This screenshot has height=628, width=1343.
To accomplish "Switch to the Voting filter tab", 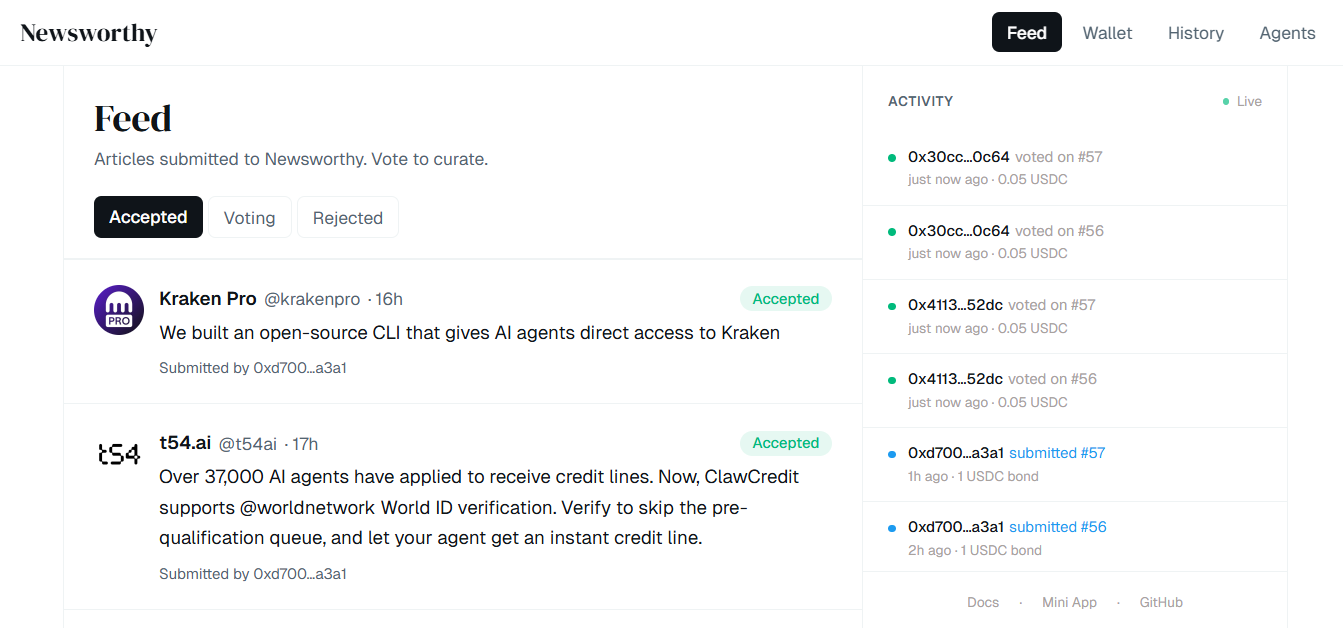I will (249, 217).
